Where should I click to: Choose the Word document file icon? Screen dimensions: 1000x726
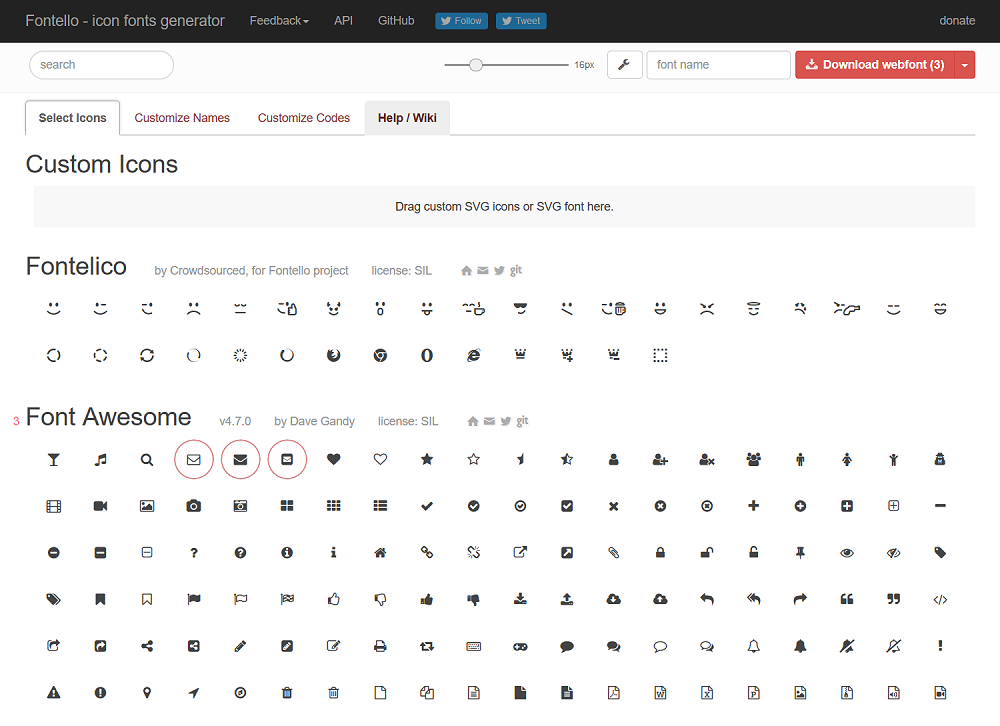pyautogui.click(x=660, y=693)
